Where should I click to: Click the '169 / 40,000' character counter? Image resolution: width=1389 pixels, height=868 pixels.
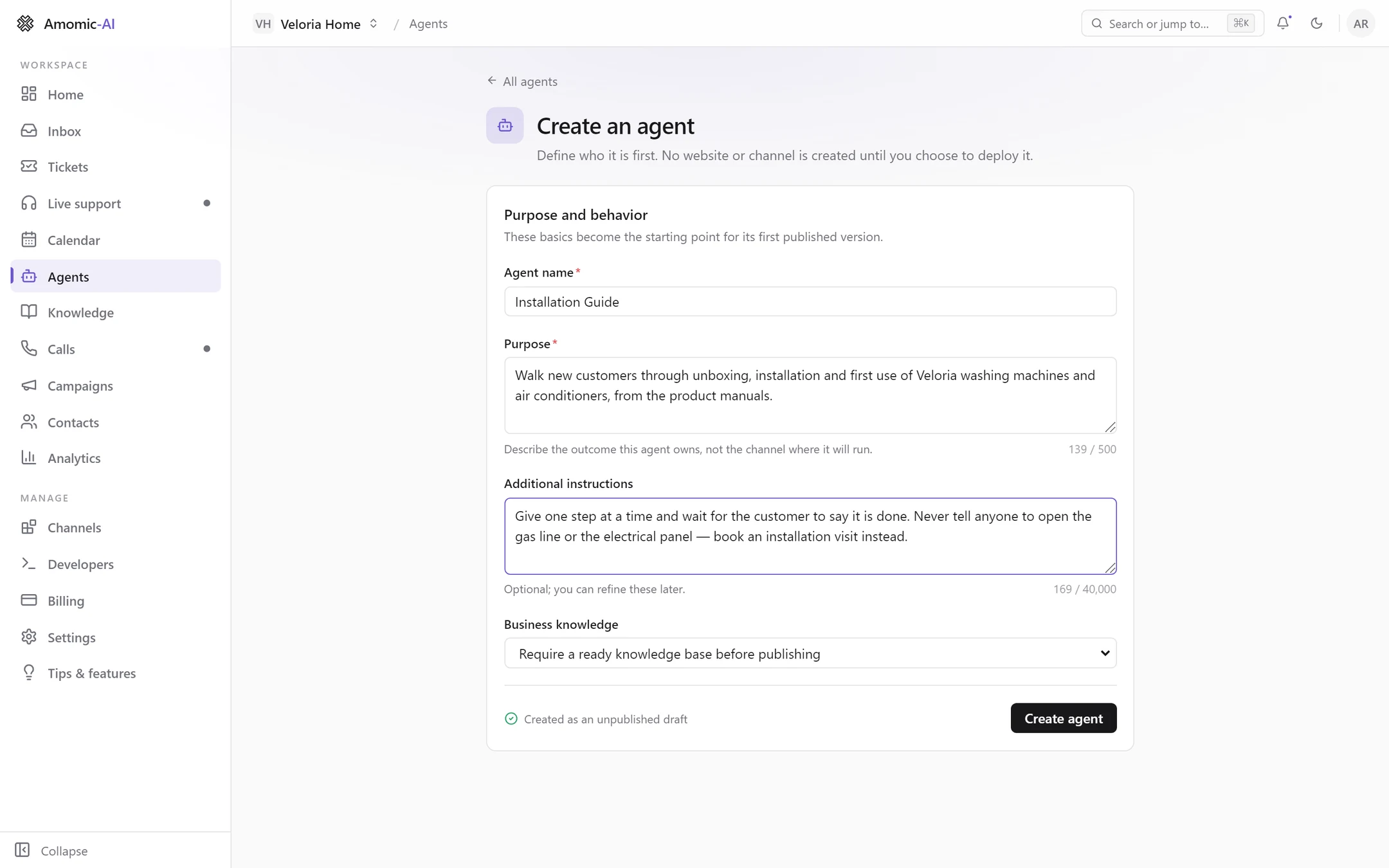click(x=1085, y=589)
